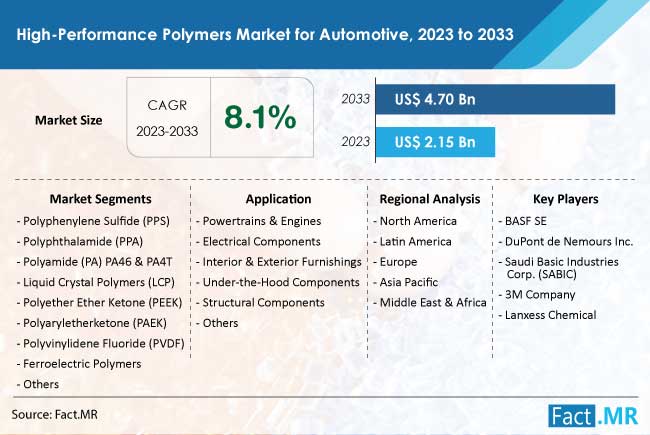Click the Market Size label
650x435 pixels.
tap(68, 120)
